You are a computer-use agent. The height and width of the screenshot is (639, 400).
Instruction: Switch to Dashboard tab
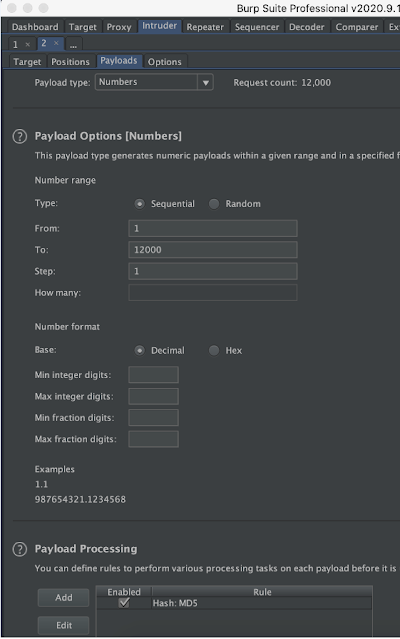tap(35, 27)
